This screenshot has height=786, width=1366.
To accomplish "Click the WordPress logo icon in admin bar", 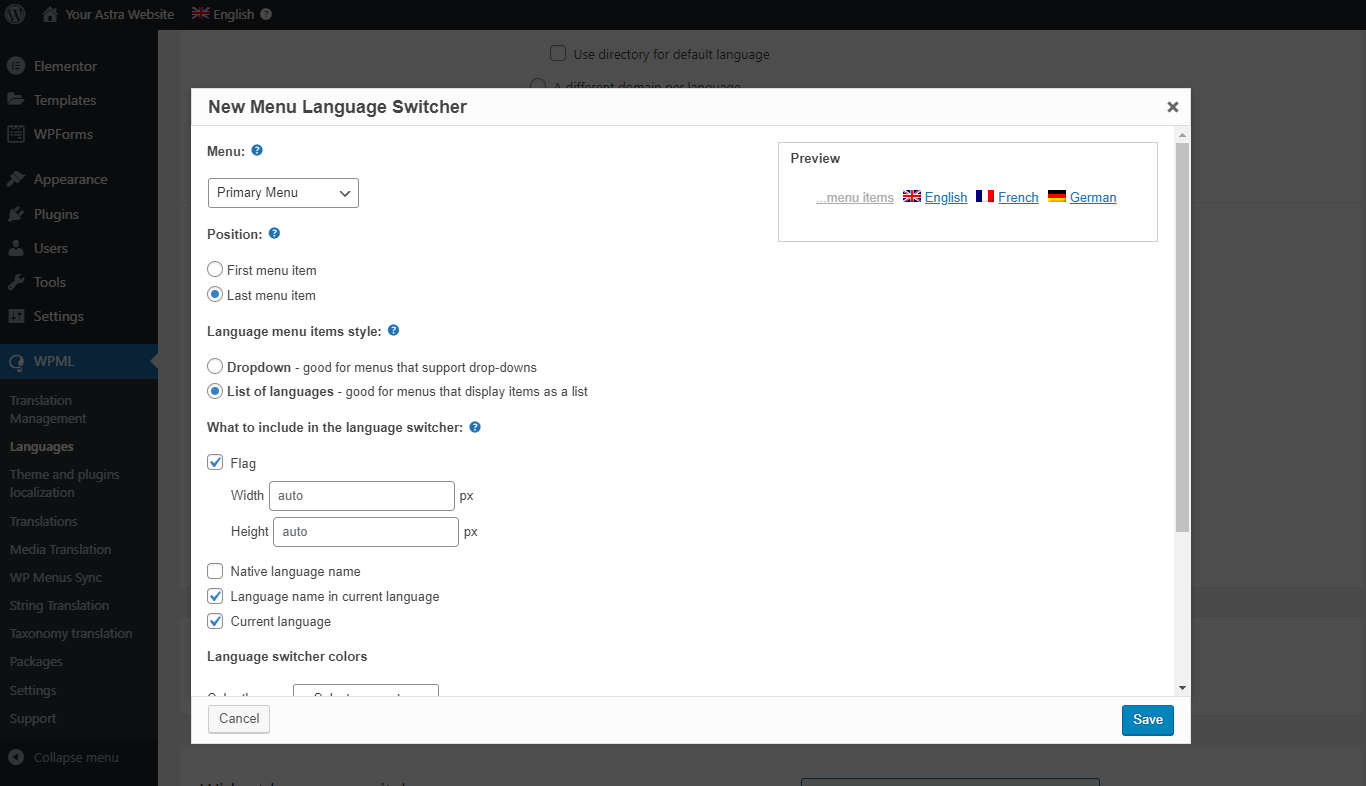I will coord(15,14).
